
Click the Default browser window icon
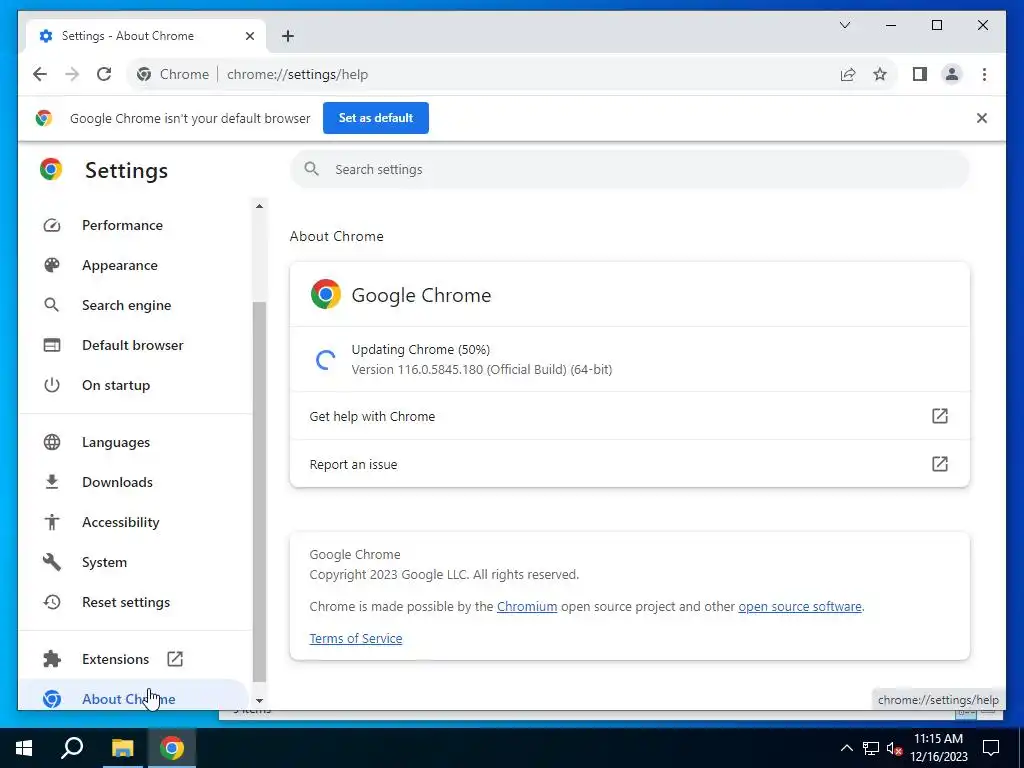coord(52,345)
